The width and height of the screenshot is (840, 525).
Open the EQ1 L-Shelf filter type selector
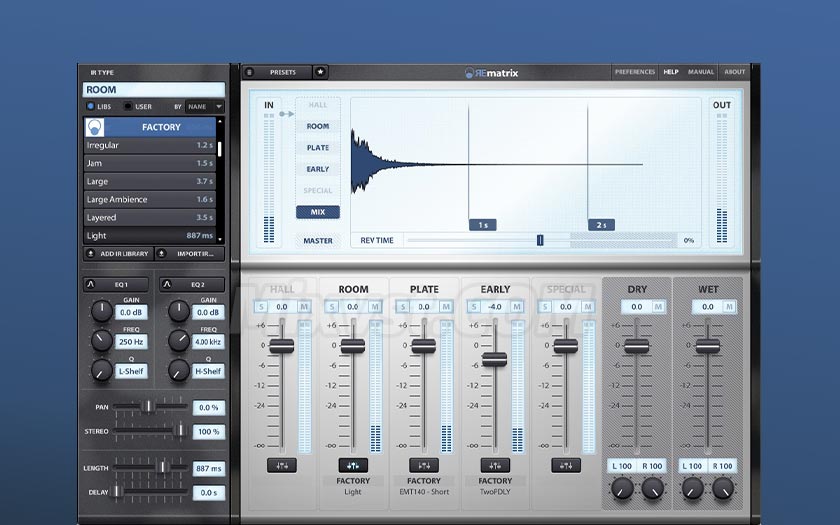tap(132, 371)
